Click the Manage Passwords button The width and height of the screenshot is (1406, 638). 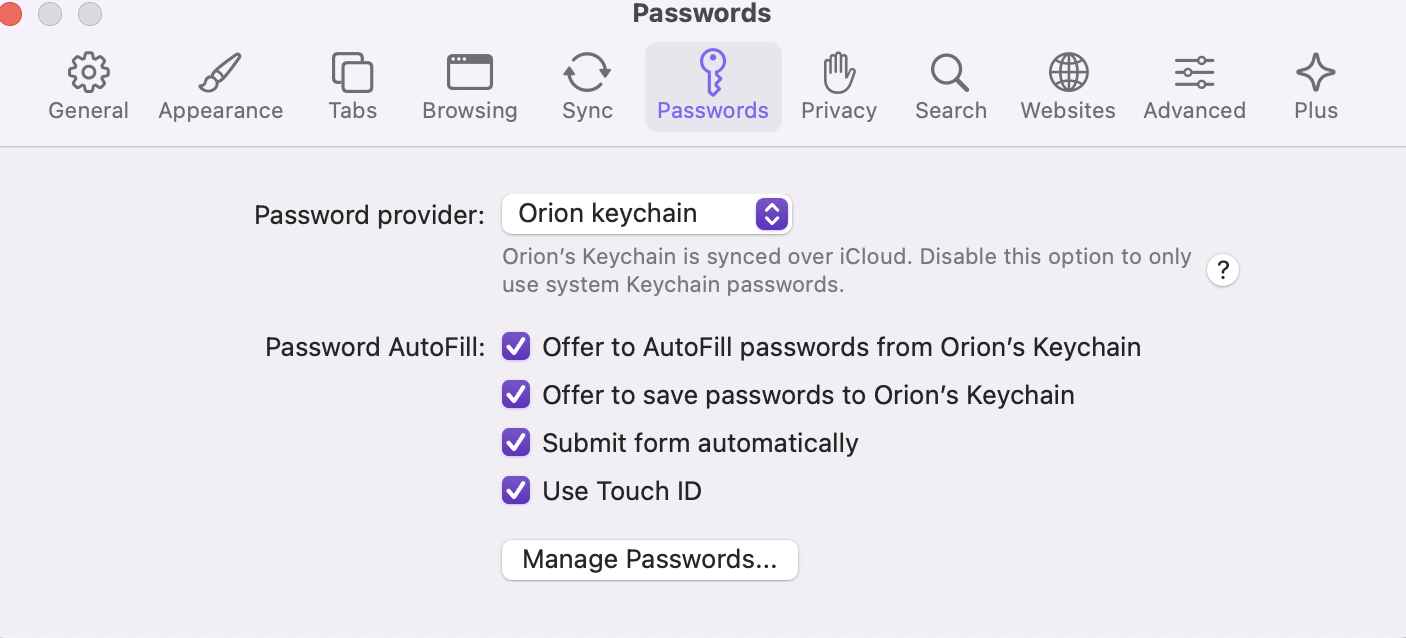649,560
